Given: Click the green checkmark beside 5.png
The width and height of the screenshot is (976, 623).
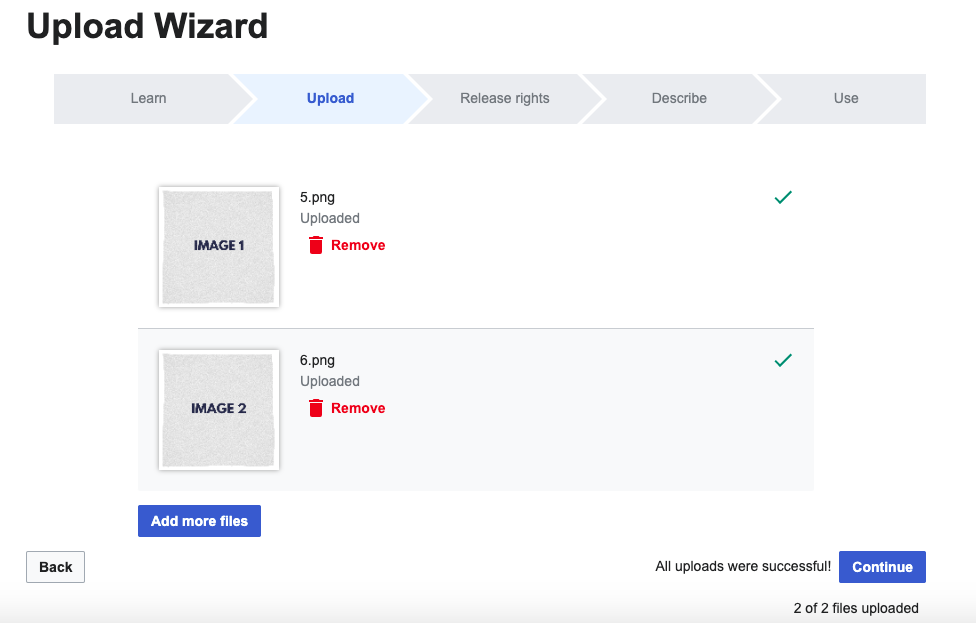Looking at the screenshot, I should tap(783, 198).
